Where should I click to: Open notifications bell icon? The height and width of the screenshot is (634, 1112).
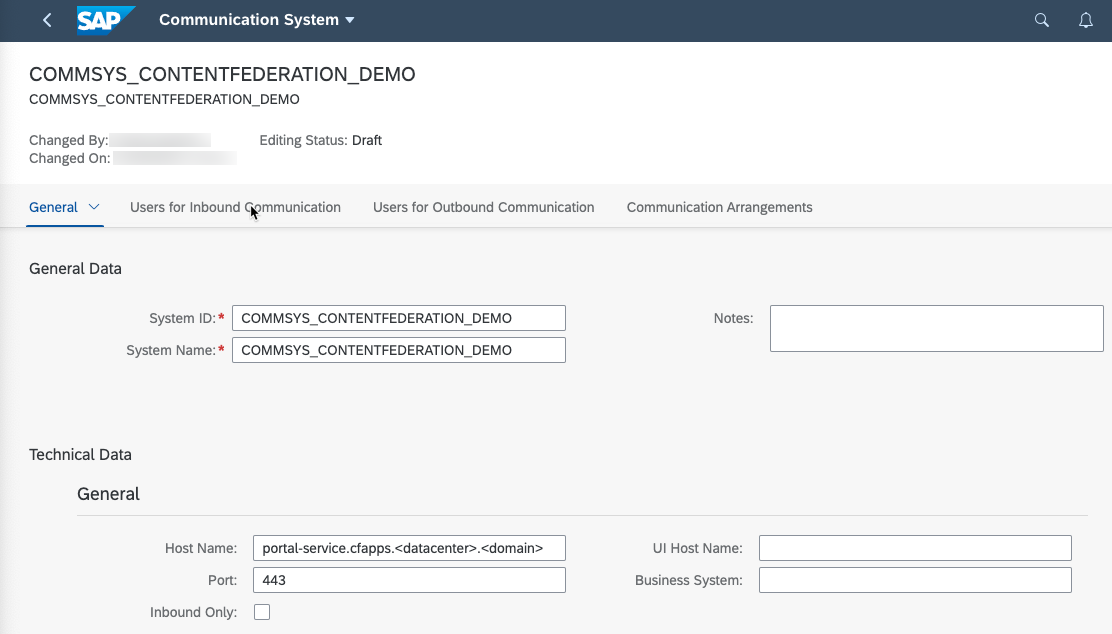coord(1086,20)
